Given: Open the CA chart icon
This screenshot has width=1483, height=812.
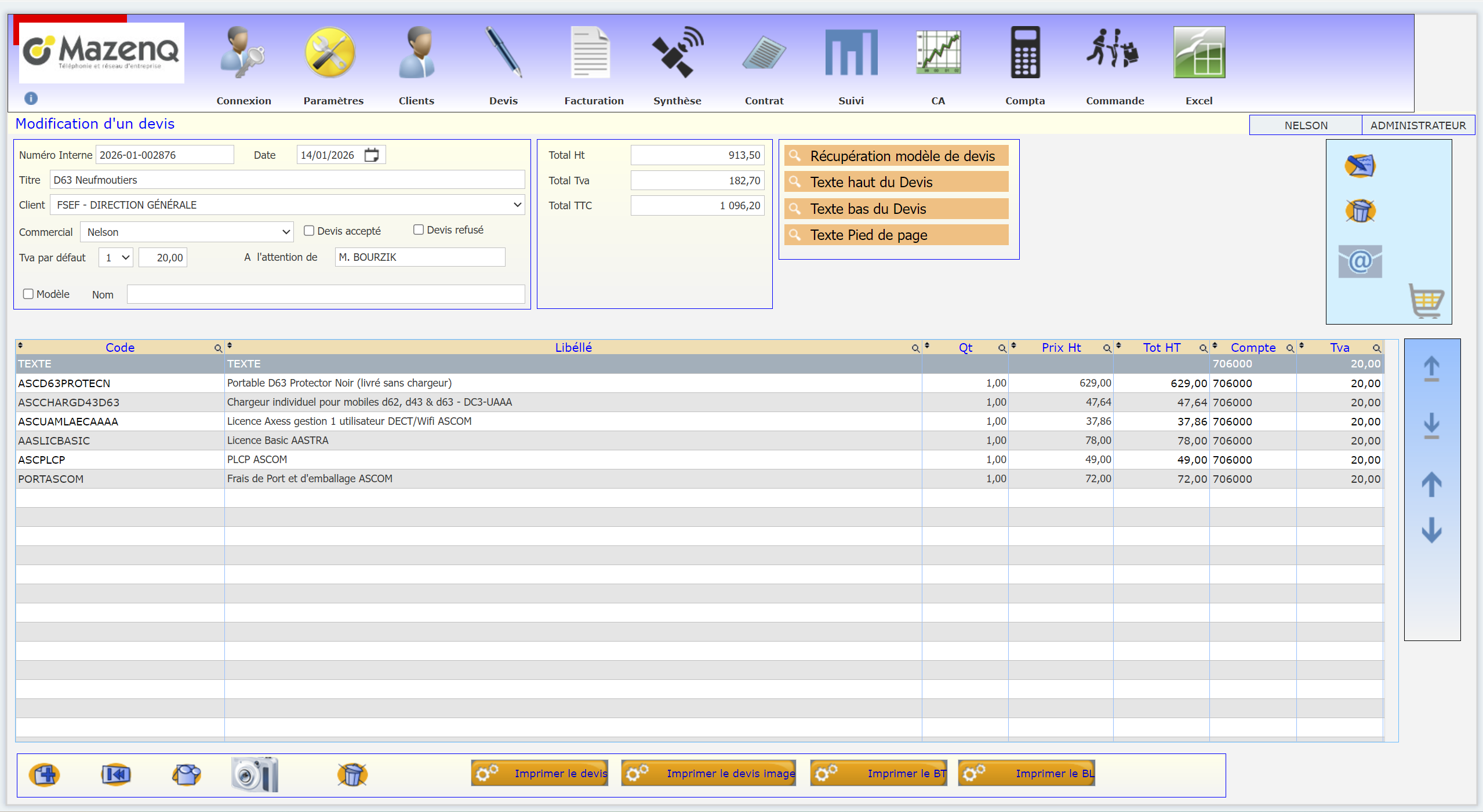Looking at the screenshot, I should [938, 52].
